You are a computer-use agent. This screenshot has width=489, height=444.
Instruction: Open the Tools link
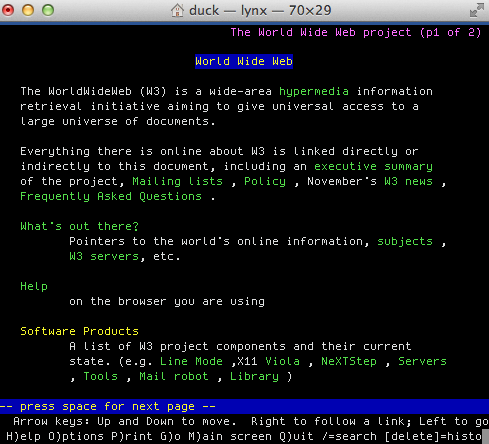pos(100,376)
